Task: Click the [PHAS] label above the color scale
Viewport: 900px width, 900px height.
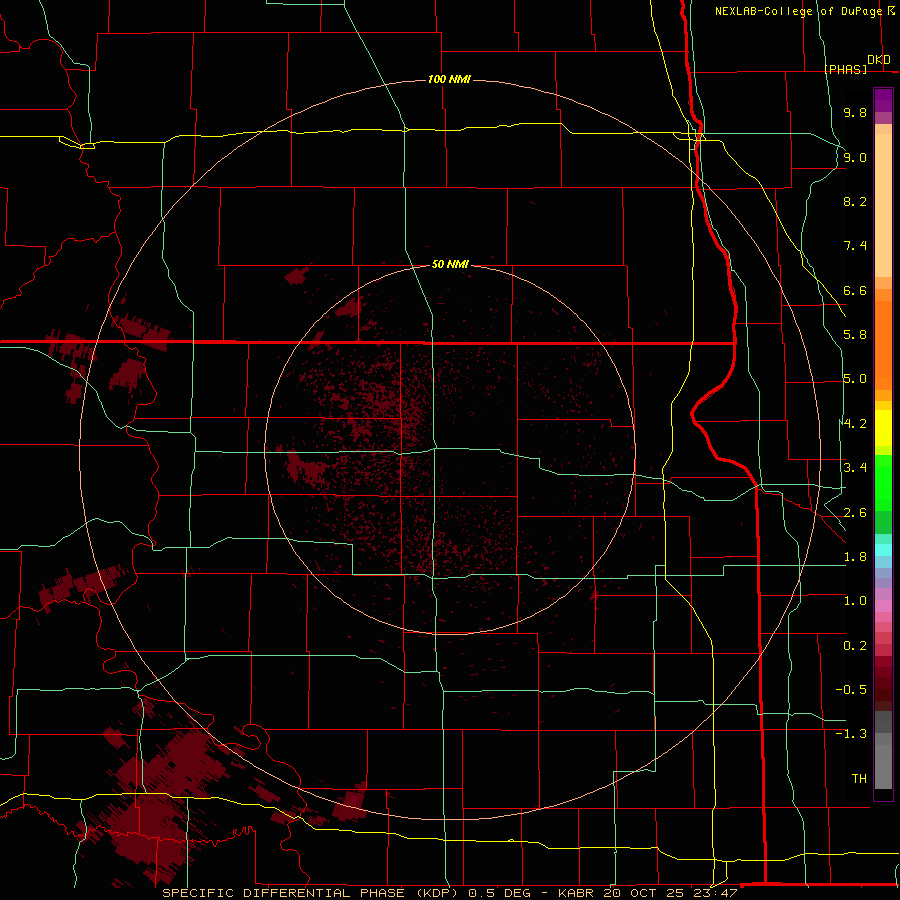Action: tap(845, 69)
